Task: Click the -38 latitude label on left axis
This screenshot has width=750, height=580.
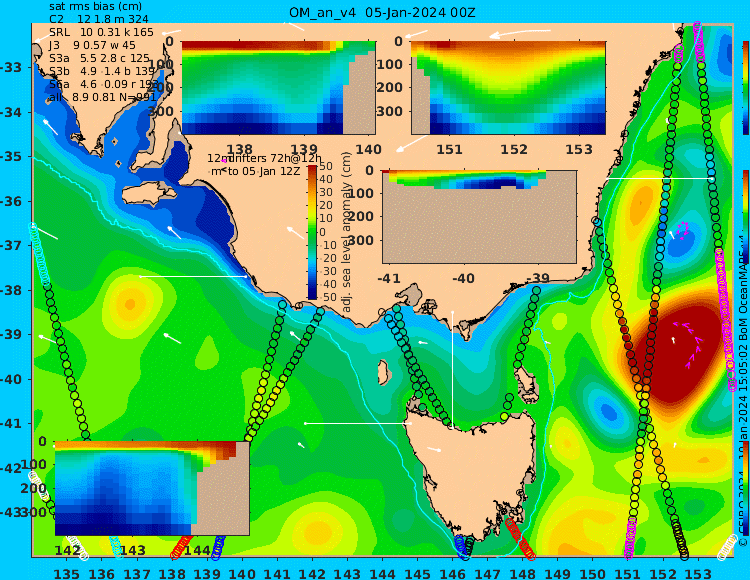Action: click(x=11, y=290)
